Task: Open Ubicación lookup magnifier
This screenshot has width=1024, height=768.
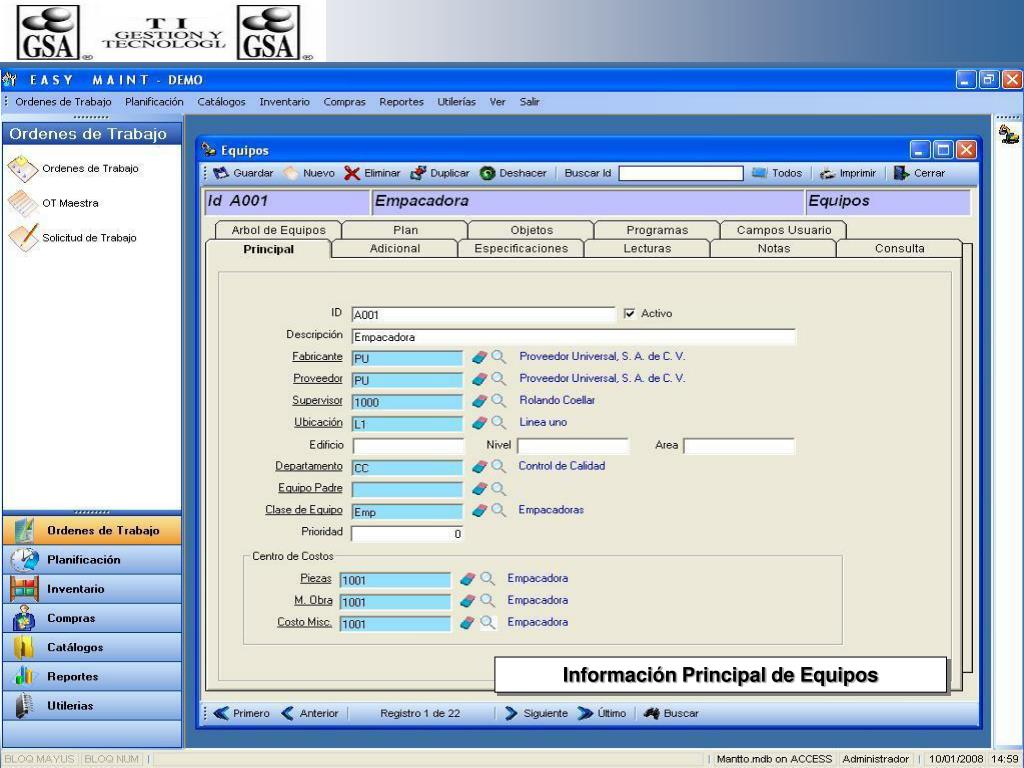Action: pyautogui.click(x=498, y=423)
